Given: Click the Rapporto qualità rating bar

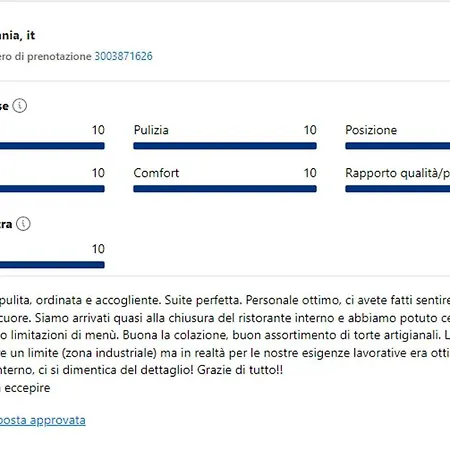Looking at the screenshot, I should tap(398, 189).
